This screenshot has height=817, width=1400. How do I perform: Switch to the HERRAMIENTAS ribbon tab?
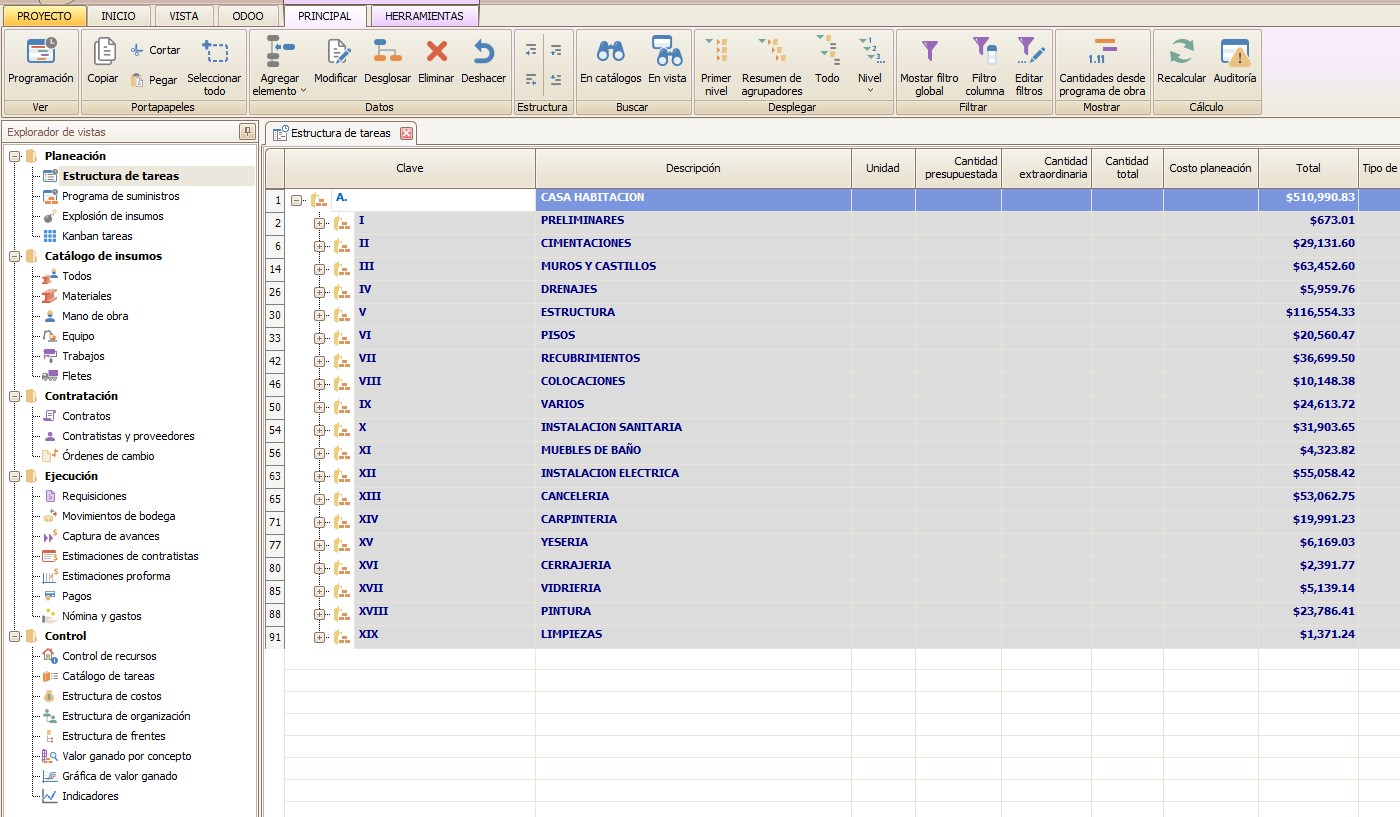pos(424,16)
